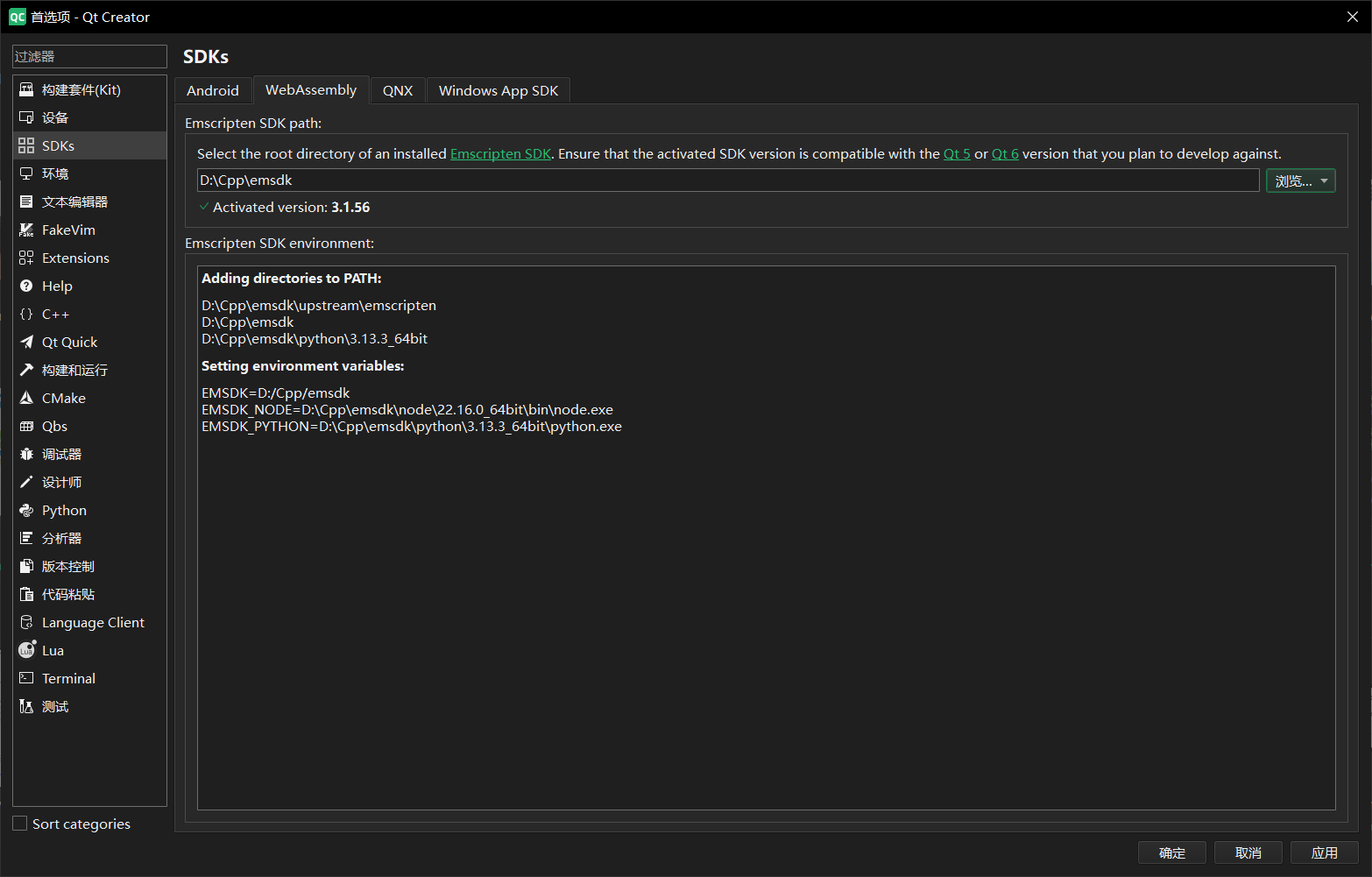
Task: Click the 取消 cancel button
Action: [x=1248, y=852]
